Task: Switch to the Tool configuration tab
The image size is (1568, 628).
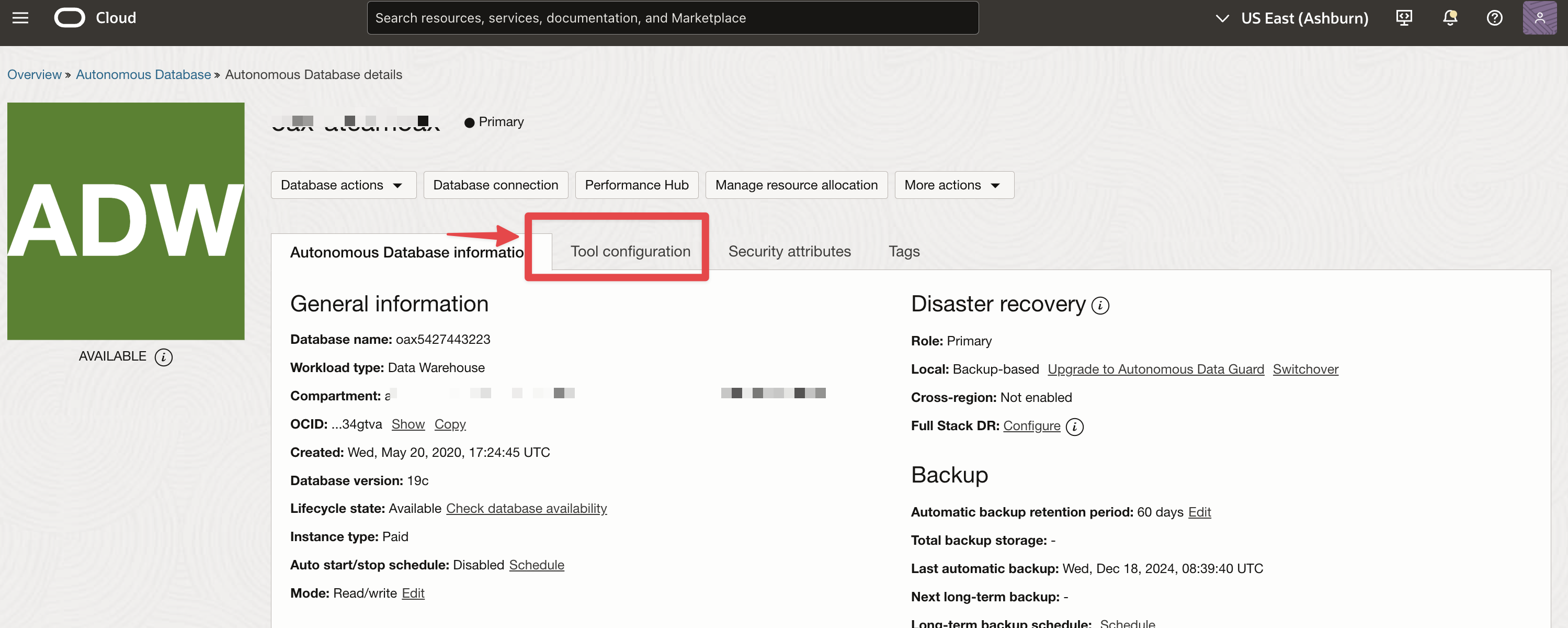Action: (x=630, y=251)
